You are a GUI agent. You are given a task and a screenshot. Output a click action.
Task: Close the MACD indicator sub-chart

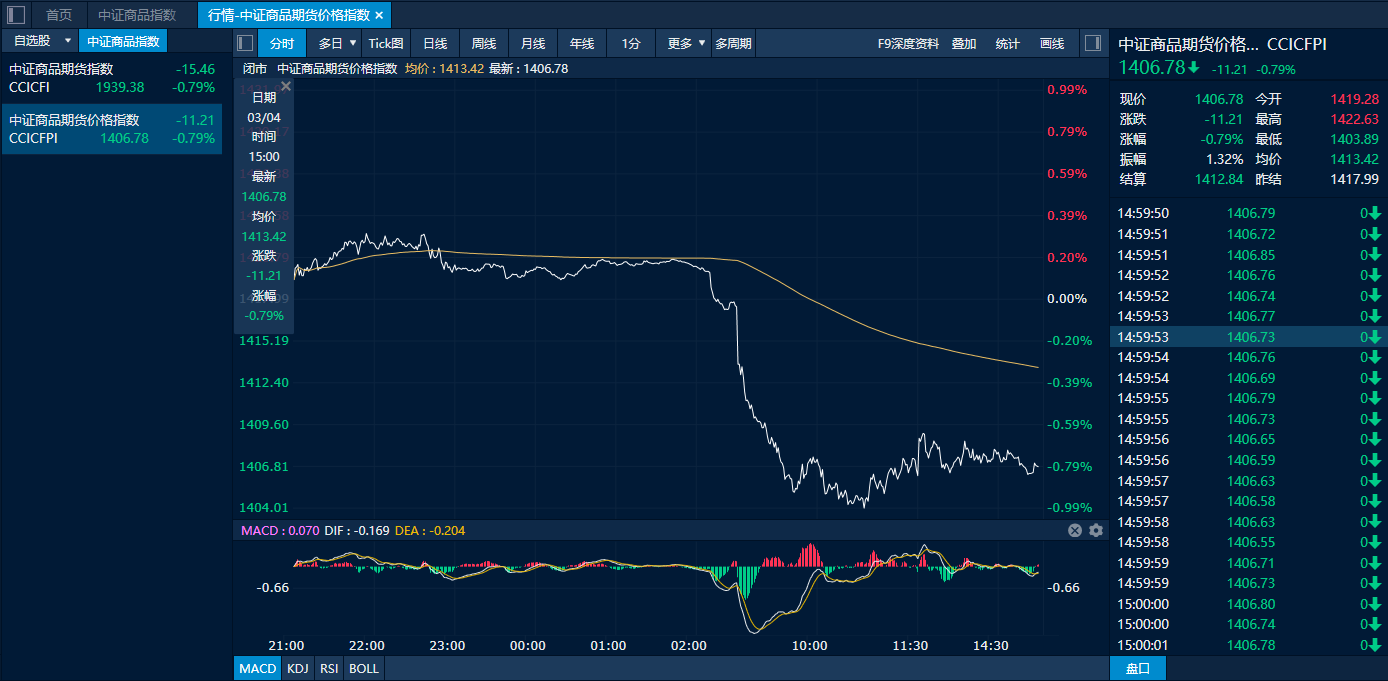coord(1075,530)
